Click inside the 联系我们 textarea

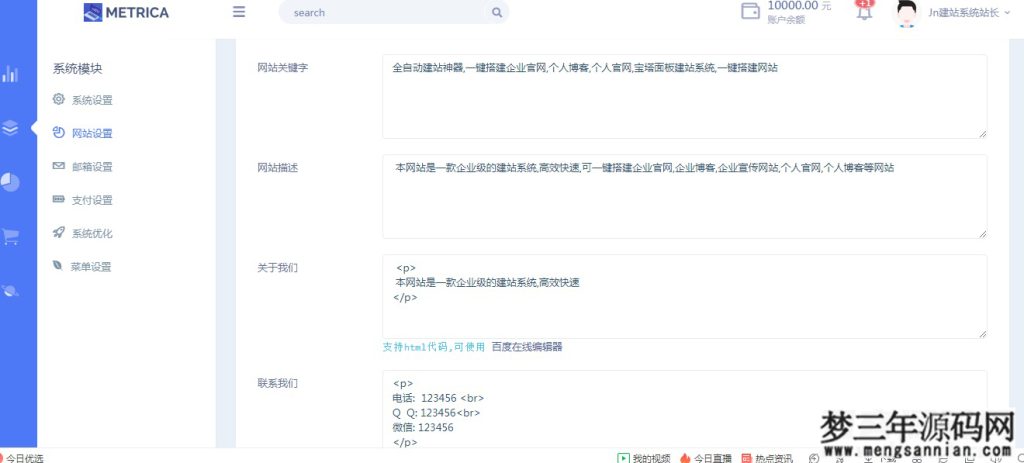point(684,409)
